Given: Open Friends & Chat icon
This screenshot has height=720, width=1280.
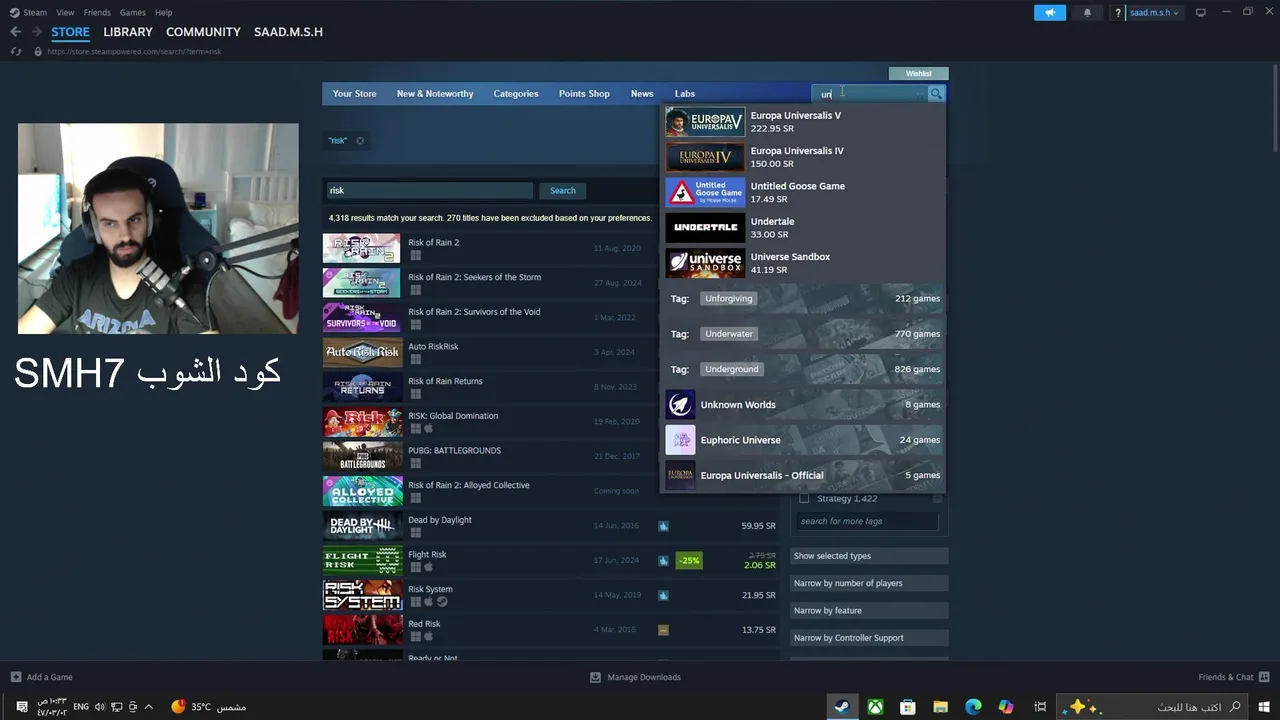Looking at the screenshot, I should tap(1264, 677).
